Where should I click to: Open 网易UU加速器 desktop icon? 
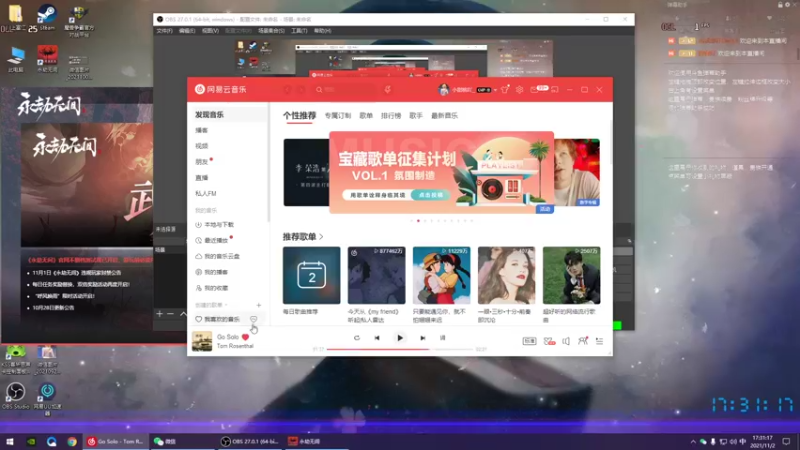click(x=47, y=399)
